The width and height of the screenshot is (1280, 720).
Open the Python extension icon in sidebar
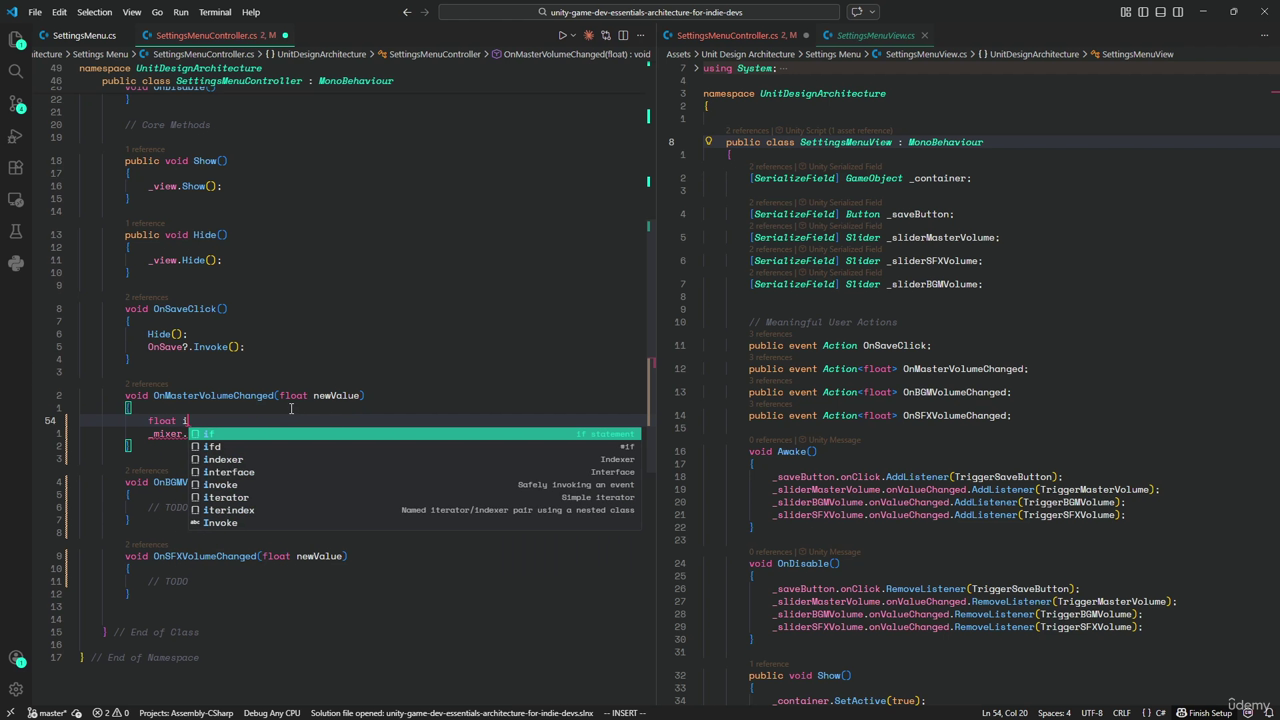pos(15,264)
